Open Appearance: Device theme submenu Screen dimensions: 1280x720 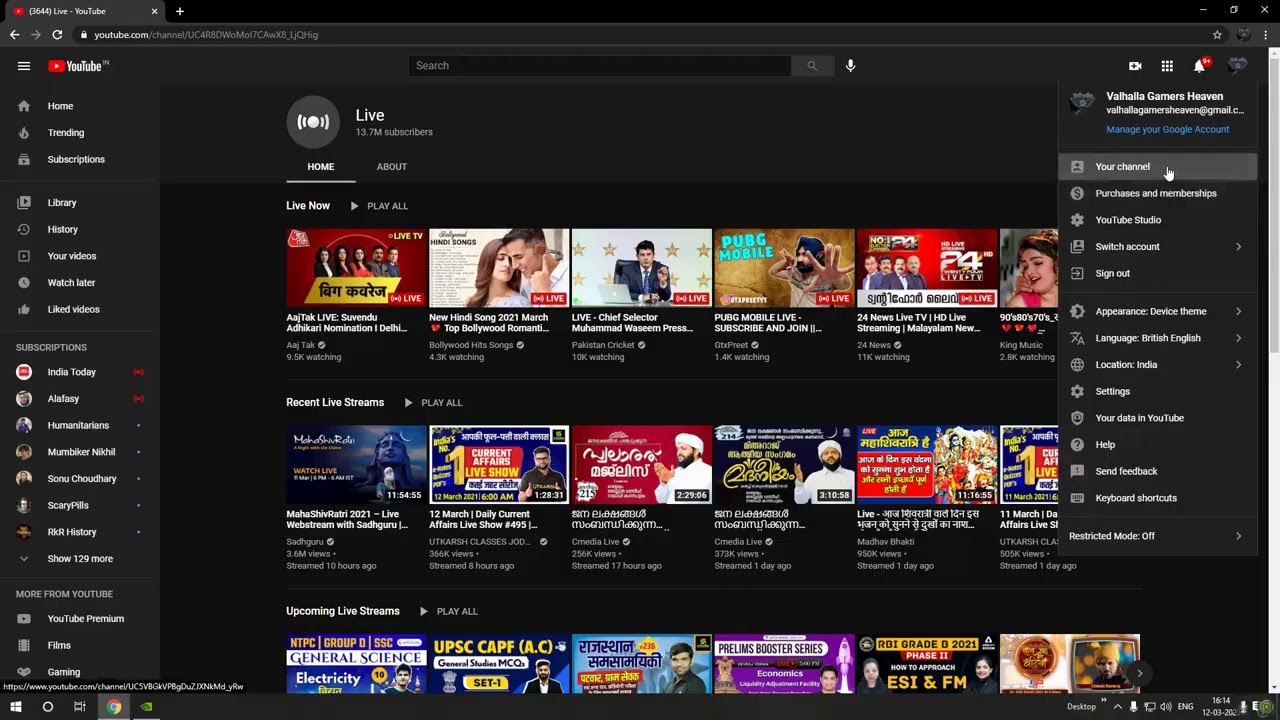1158,311
